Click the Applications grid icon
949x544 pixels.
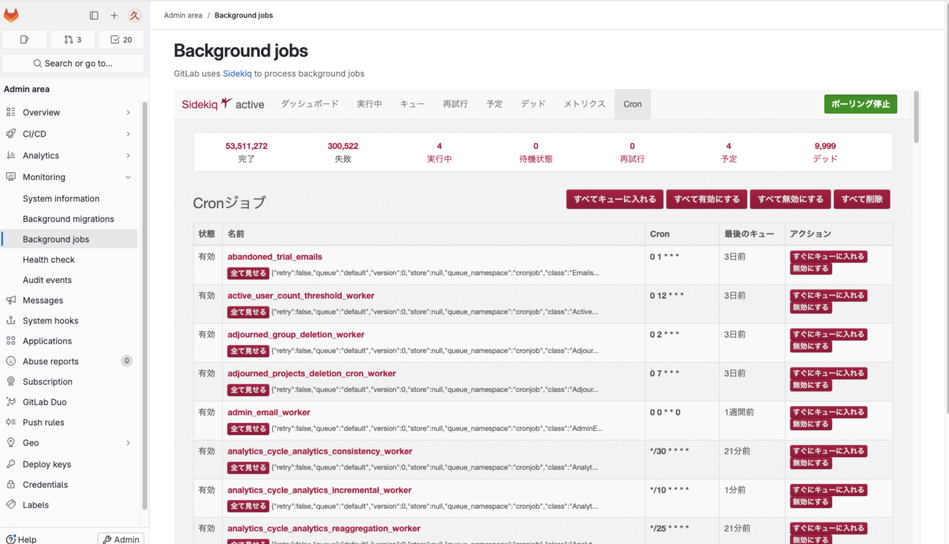pos(10,341)
